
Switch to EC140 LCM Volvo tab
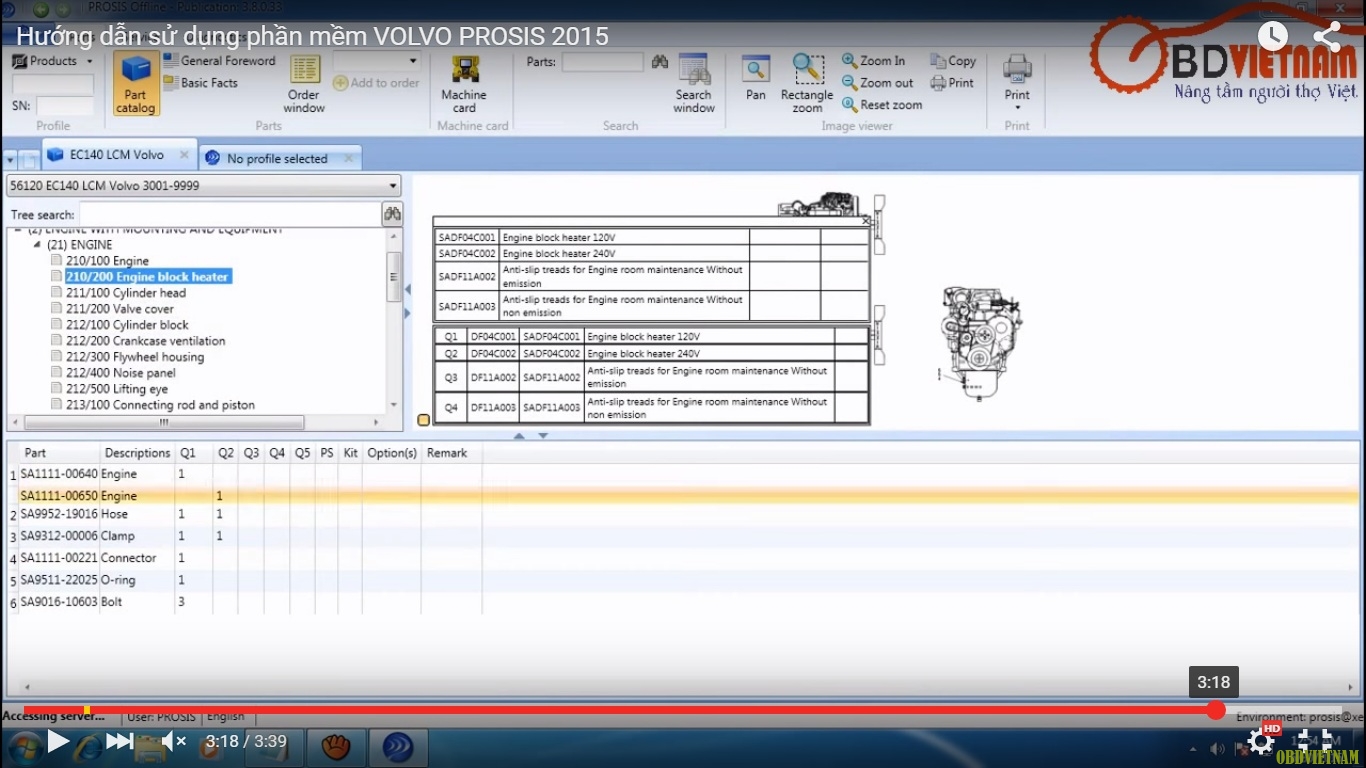[x=116, y=155]
